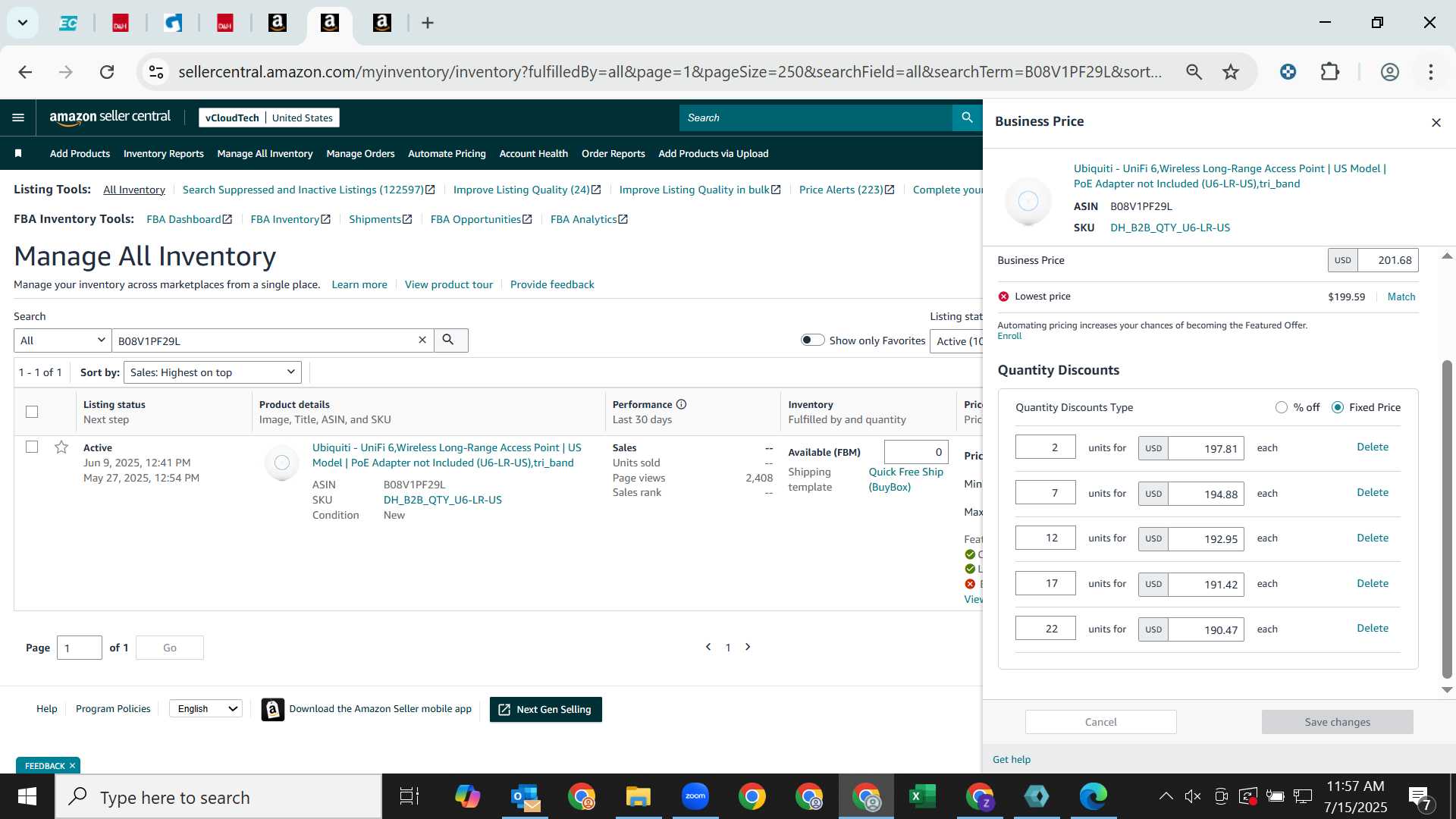Viewport: 1456px width, 819px height.
Task: Reload the page with refresh icon
Action: (x=107, y=72)
